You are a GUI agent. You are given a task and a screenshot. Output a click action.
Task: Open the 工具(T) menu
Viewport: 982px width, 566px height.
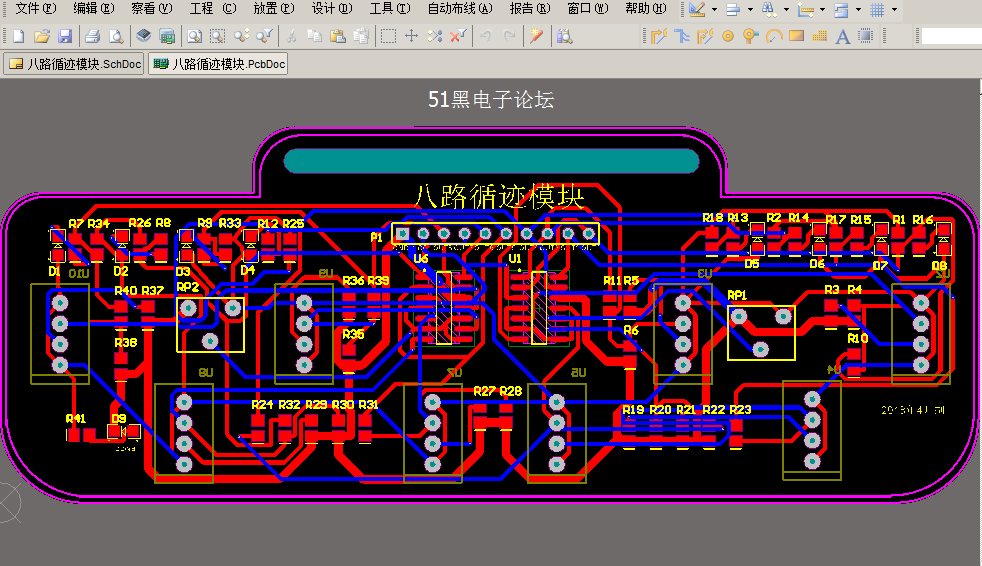[x=390, y=9]
